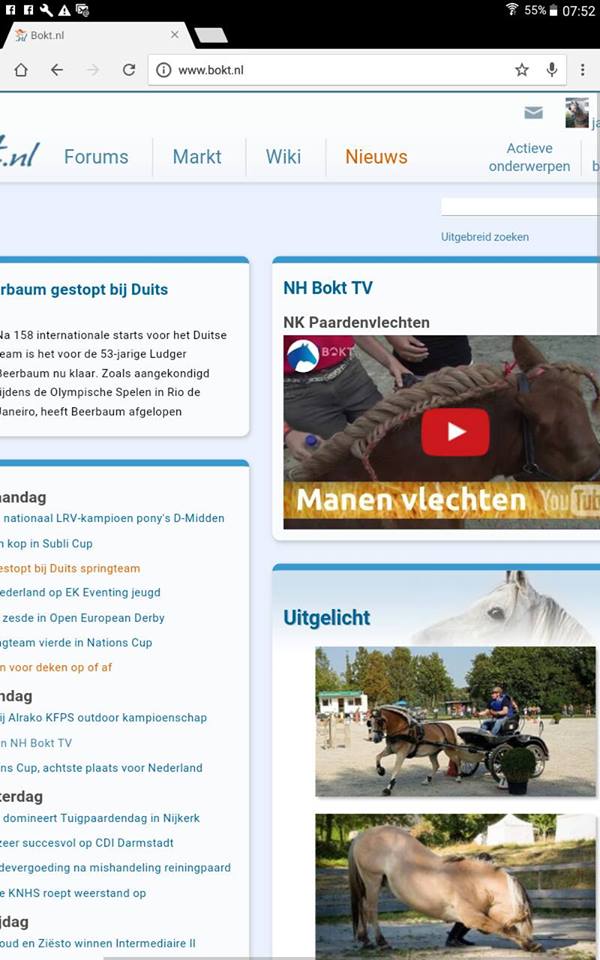600x960 pixels.
Task: Close the Bokt.nl browser tab
Action: click(174, 35)
